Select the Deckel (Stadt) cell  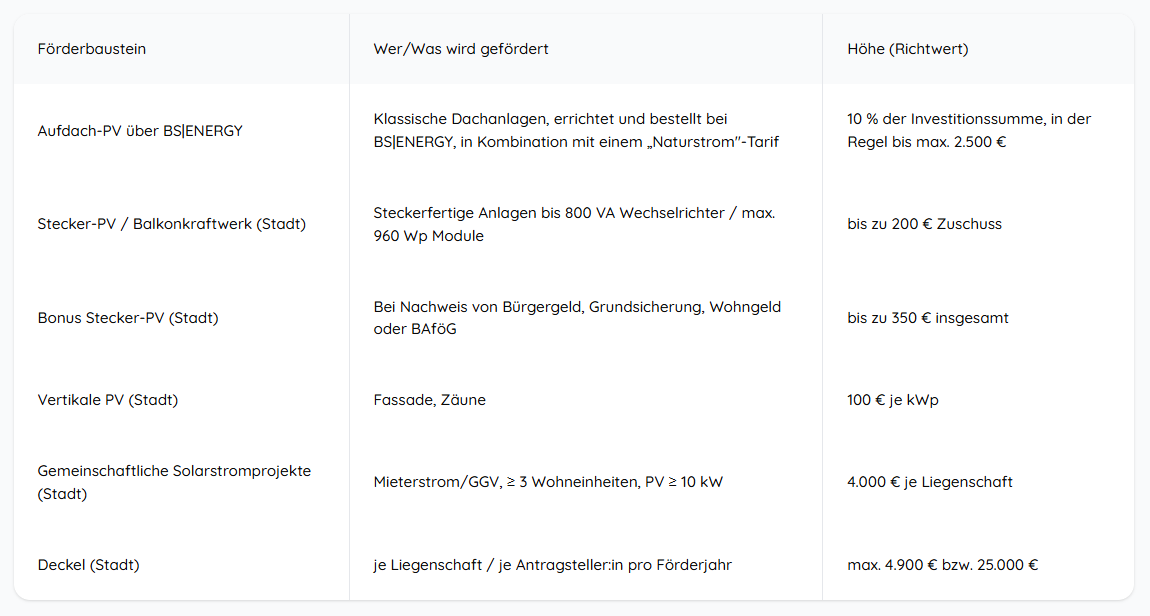click(89, 565)
